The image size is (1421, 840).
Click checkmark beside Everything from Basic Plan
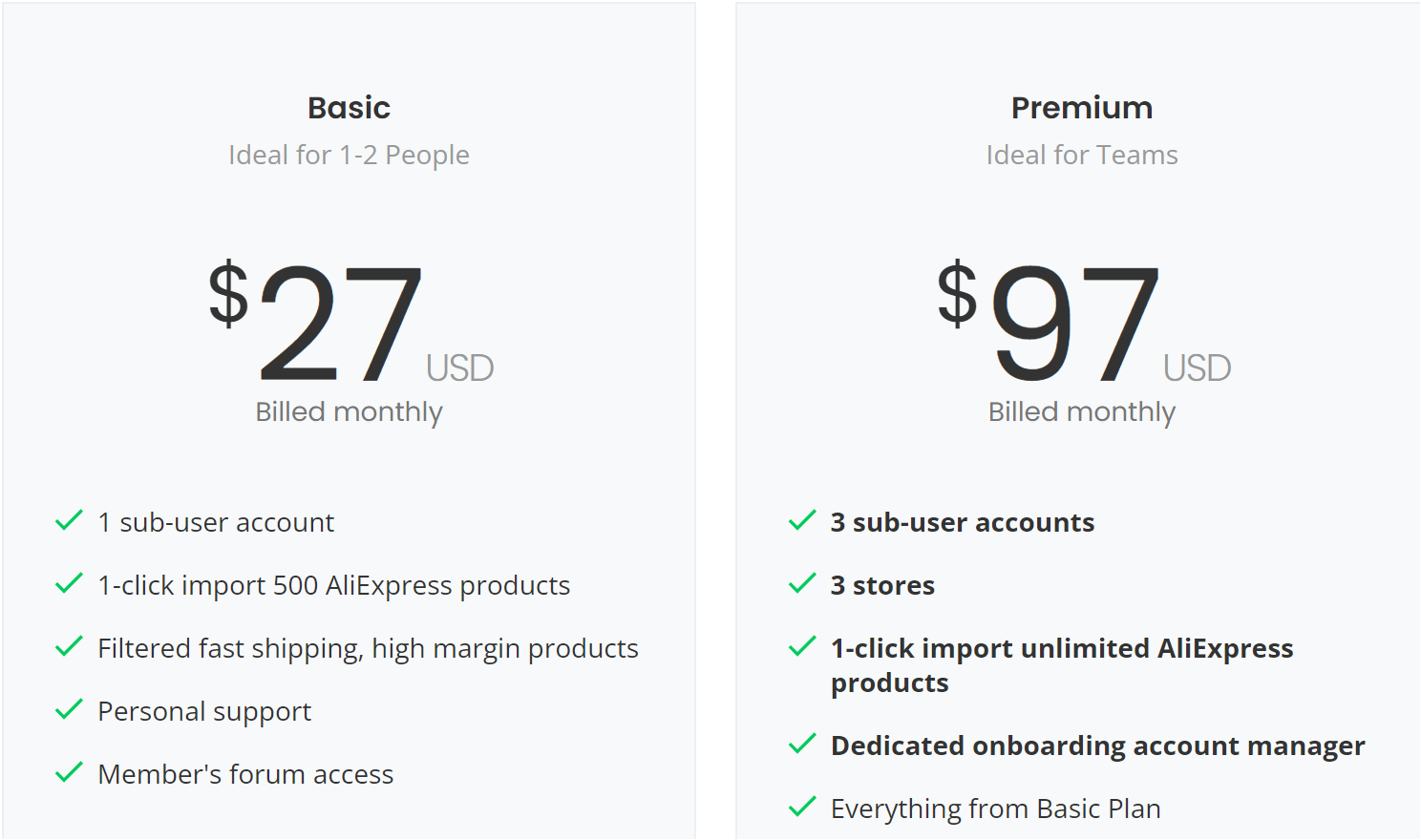pyautogui.click(x=802, y=808)
